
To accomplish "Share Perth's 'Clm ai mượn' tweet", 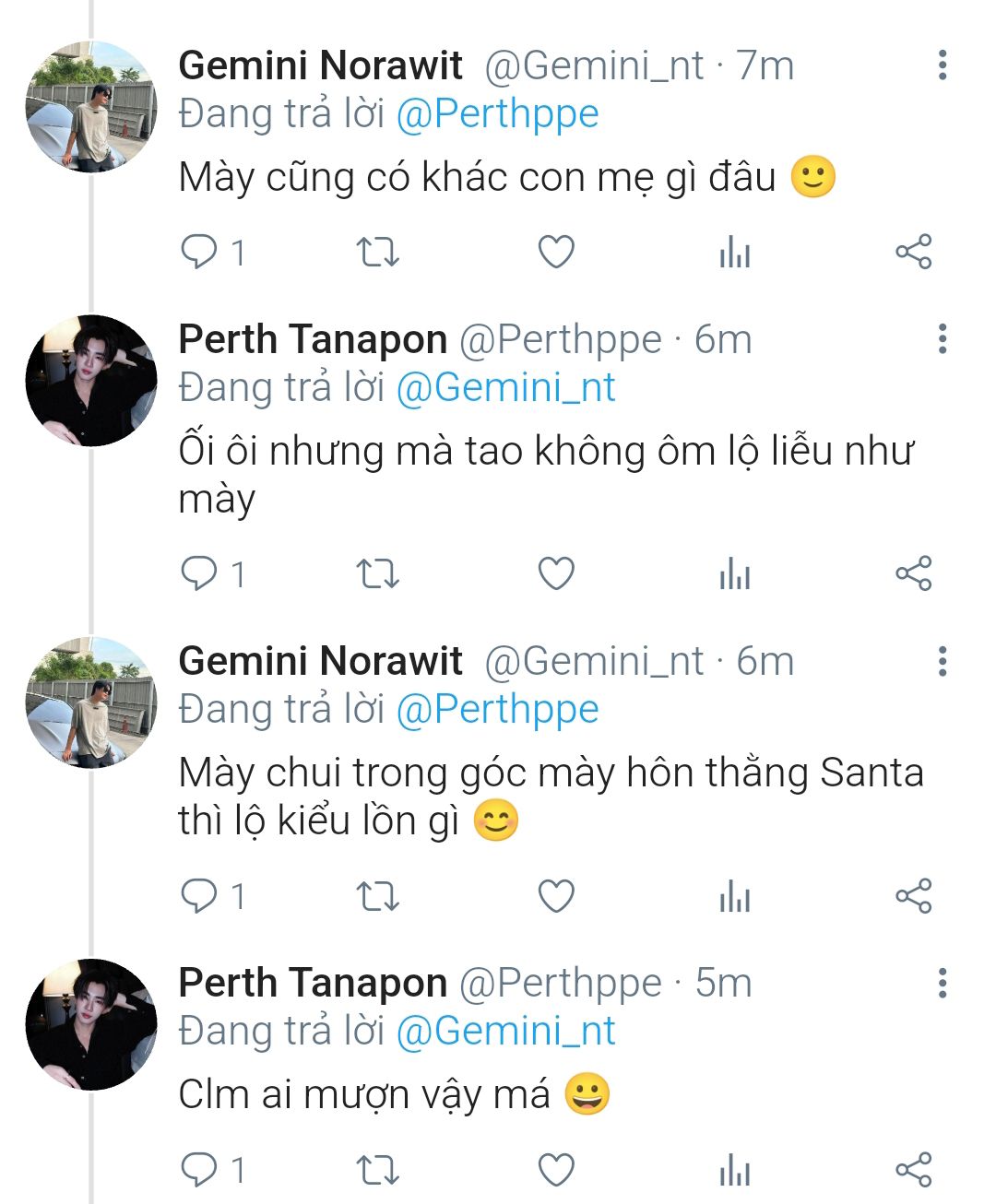I will (913, 1170).
